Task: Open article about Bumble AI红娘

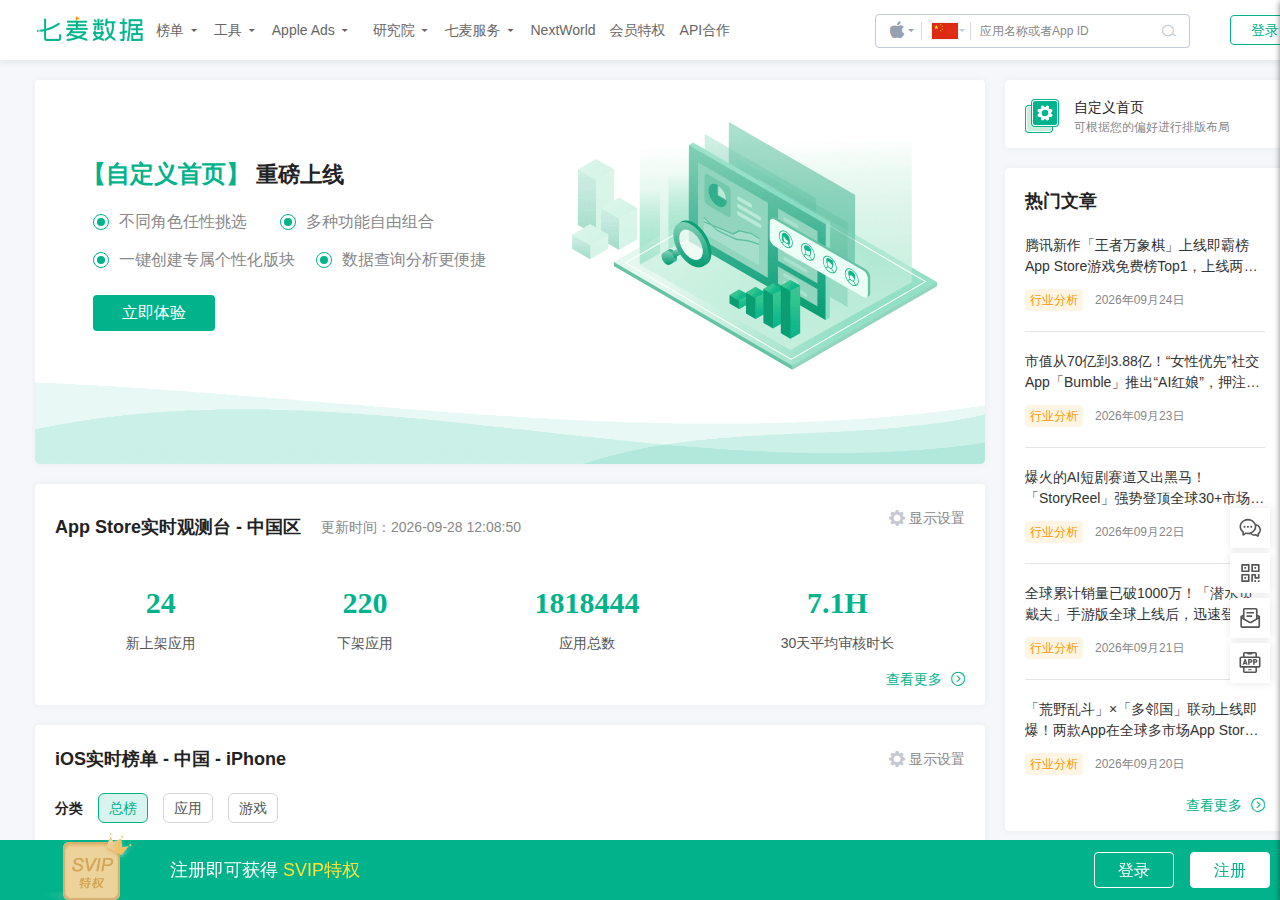Action: (x=1143, y=372)
